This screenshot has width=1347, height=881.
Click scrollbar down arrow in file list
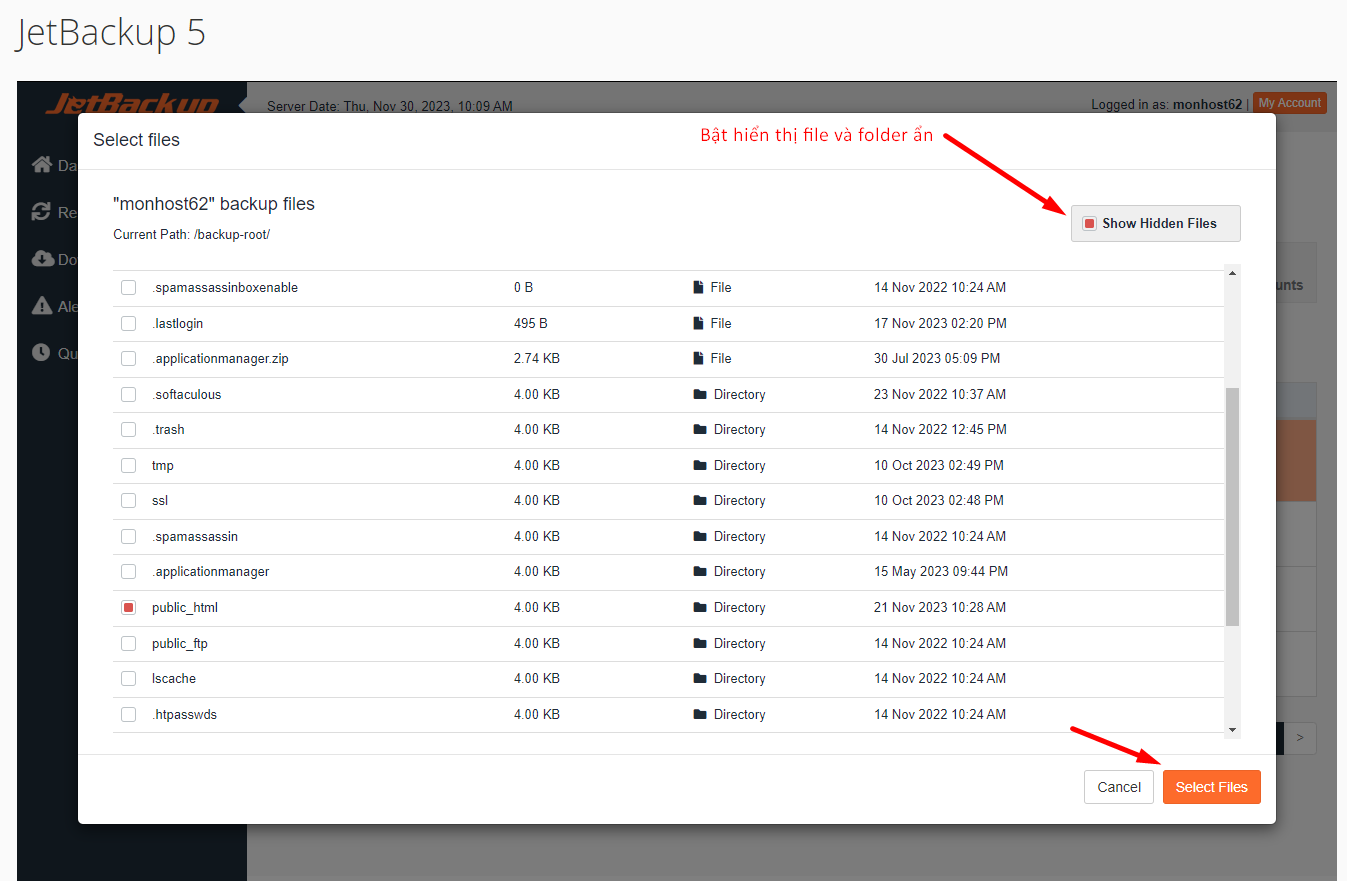1232,730
